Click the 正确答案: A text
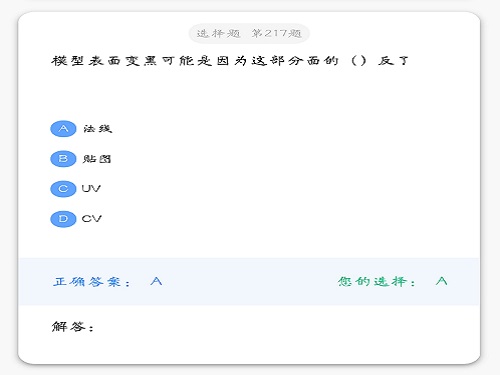This screenshot has height=375, width=500. pos(108,282)
